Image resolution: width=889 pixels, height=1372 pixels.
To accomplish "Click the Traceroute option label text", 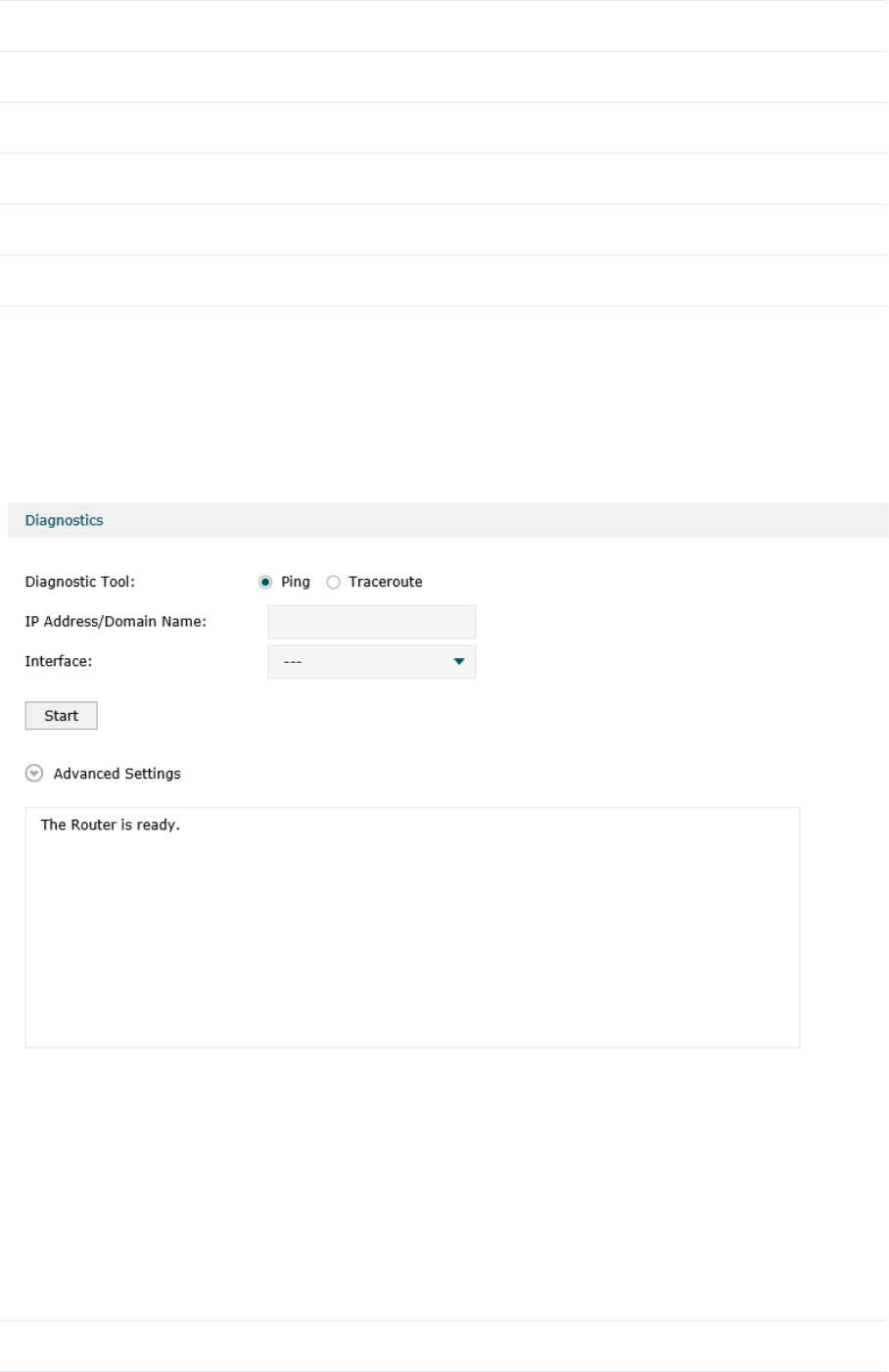I will click(386, 582).
